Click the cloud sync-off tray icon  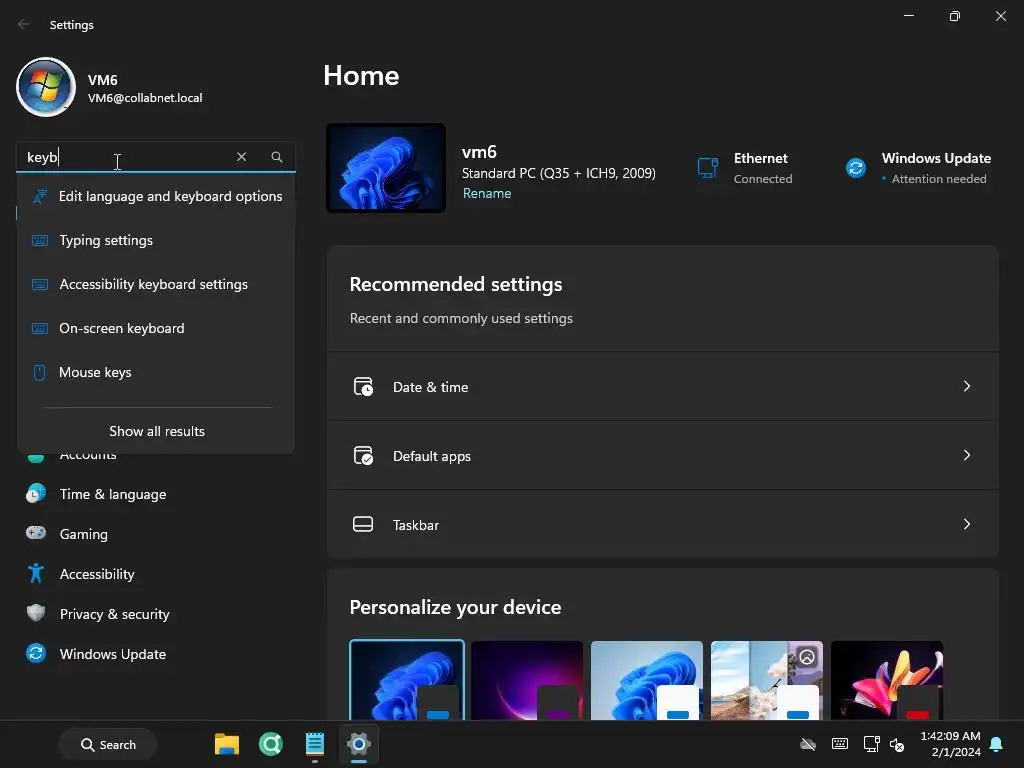[x=808, y=744]
